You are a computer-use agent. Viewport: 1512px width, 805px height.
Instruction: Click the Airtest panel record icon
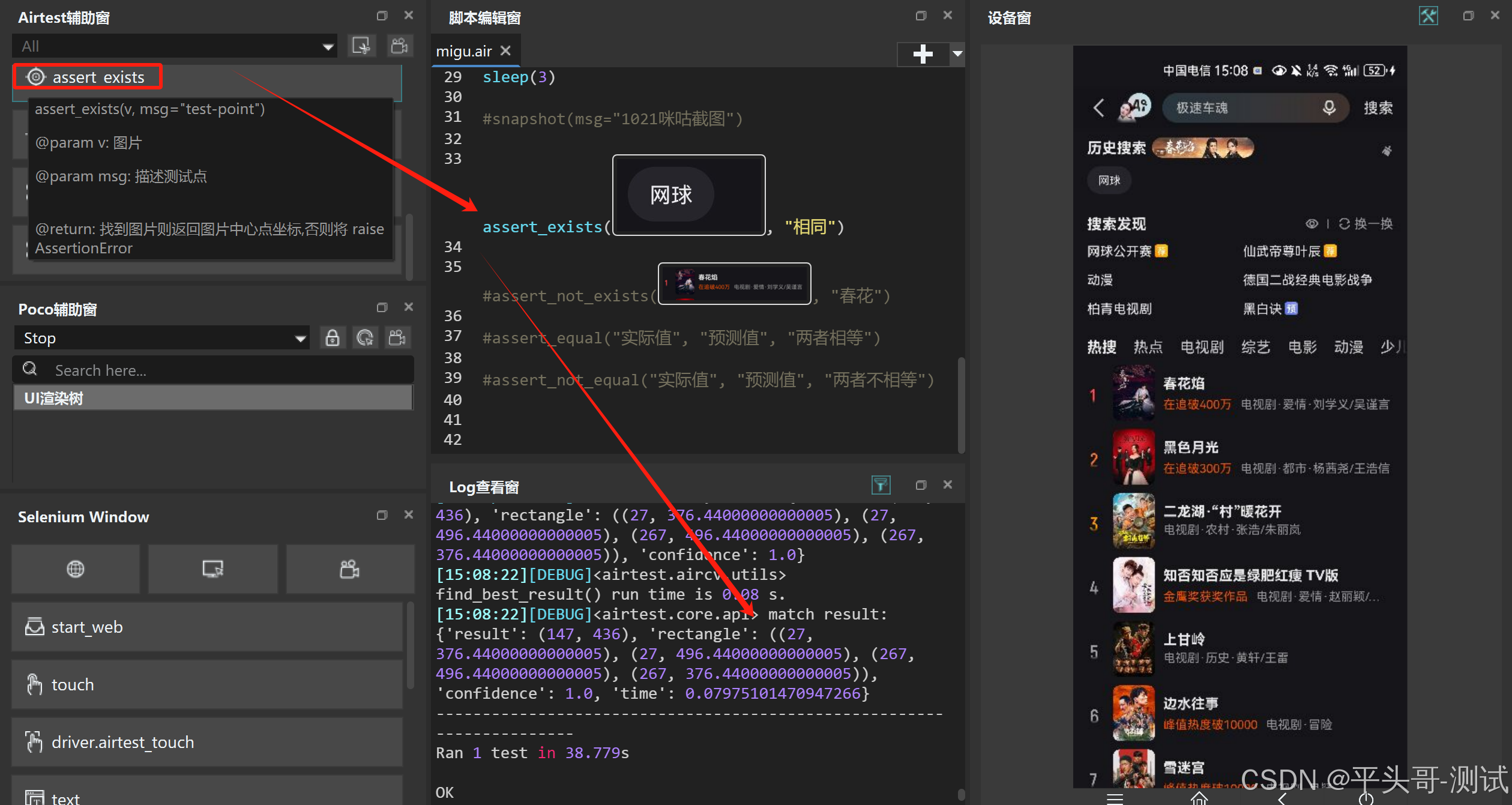click(x=361, y=46)
